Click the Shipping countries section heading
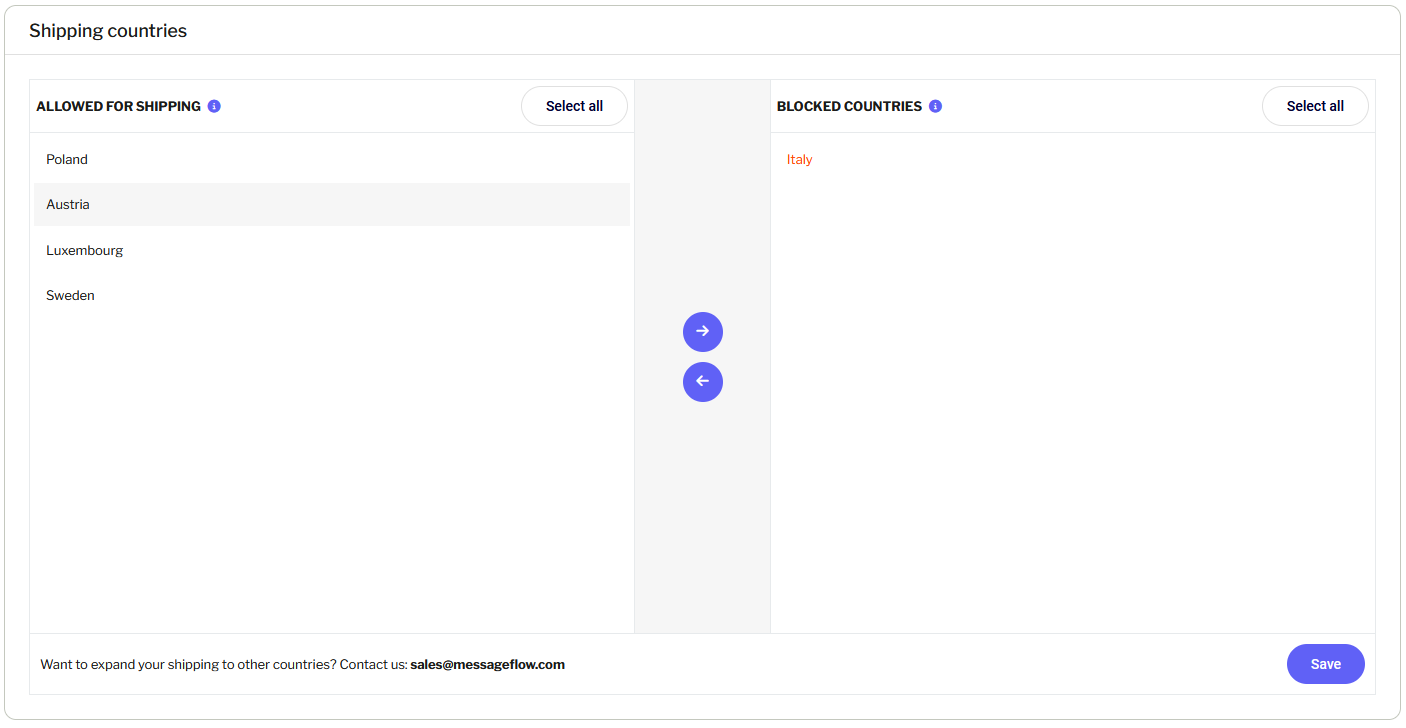 click(108, 31)
